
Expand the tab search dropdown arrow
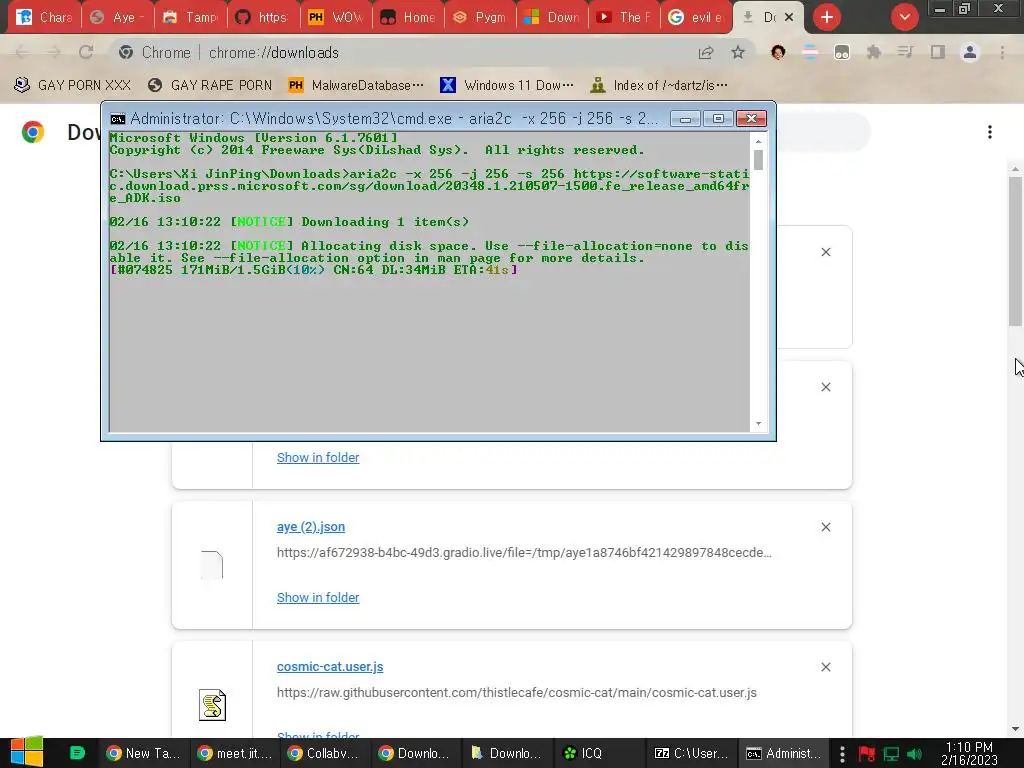click(904, 17)
